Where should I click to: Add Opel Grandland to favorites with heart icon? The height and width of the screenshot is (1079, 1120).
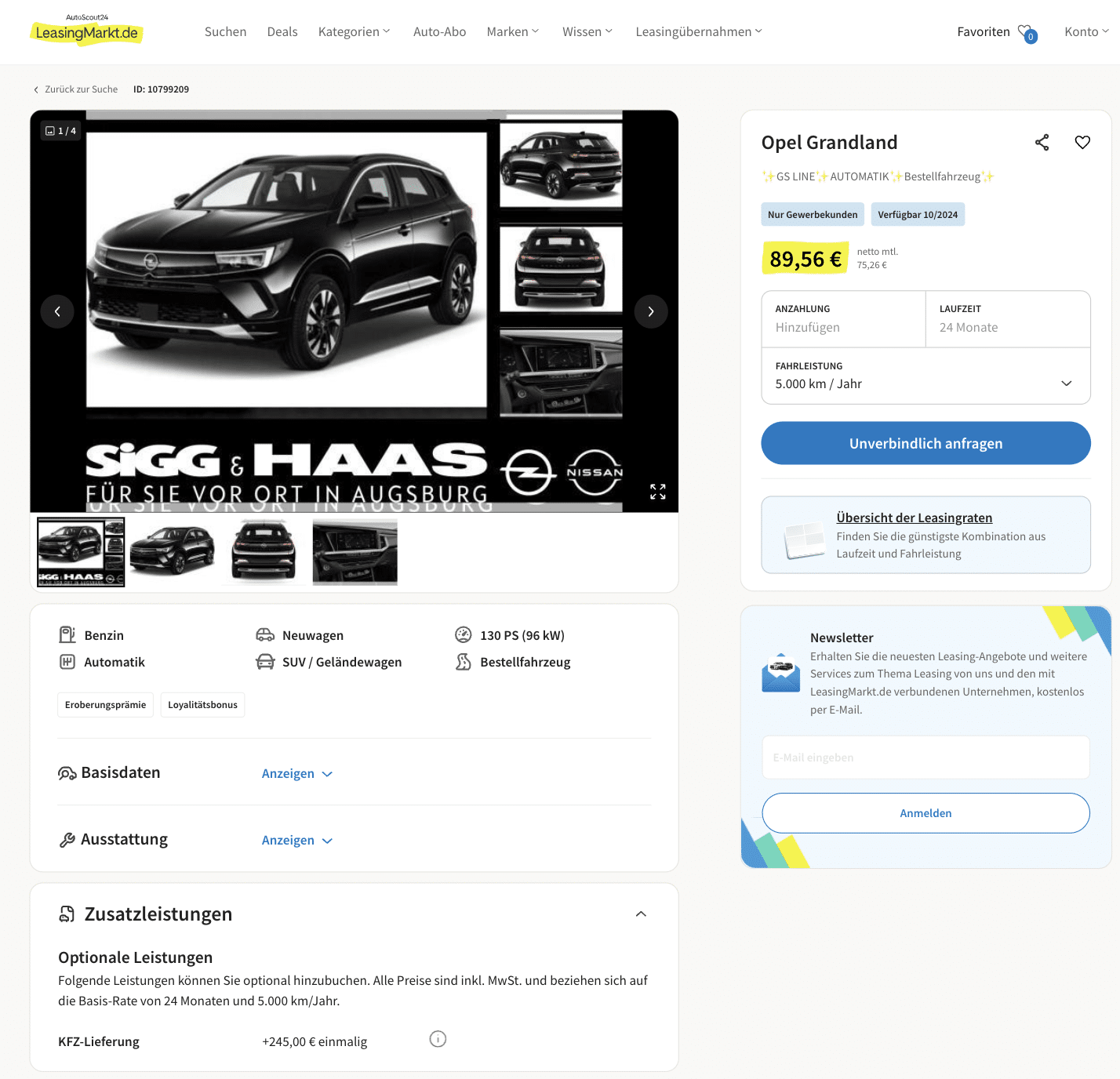[1082, 143]
